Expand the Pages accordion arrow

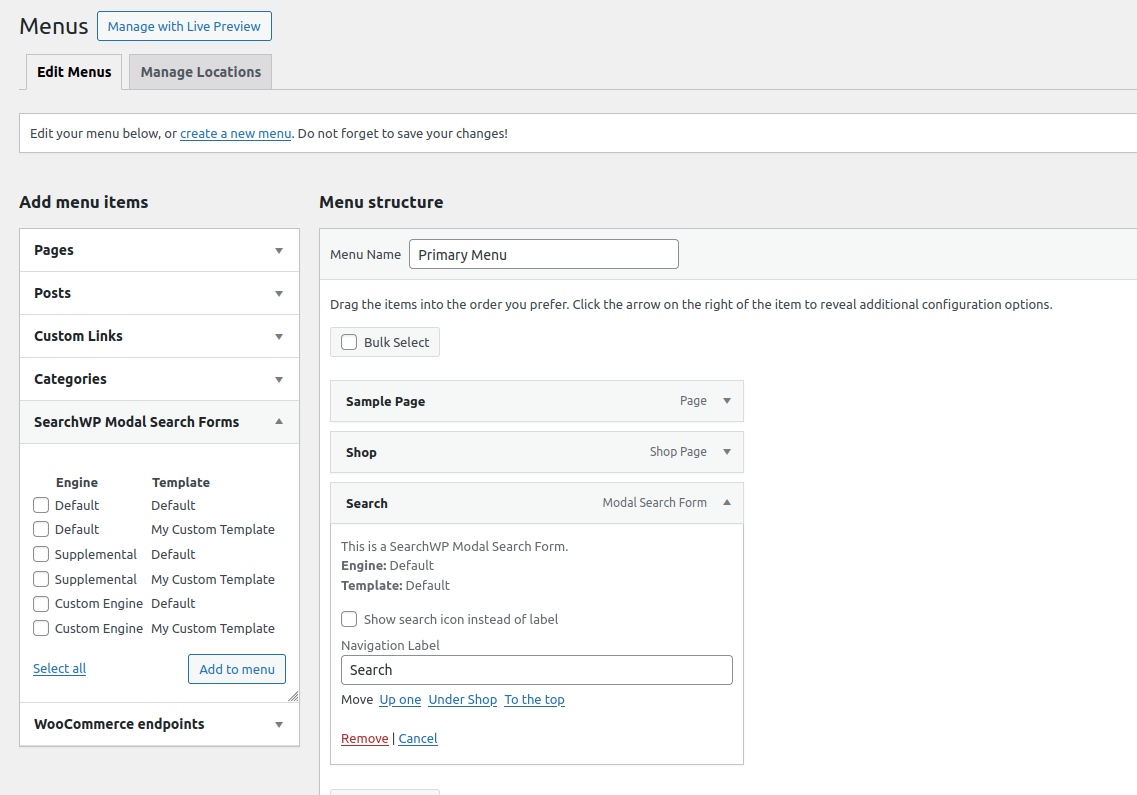279,251
